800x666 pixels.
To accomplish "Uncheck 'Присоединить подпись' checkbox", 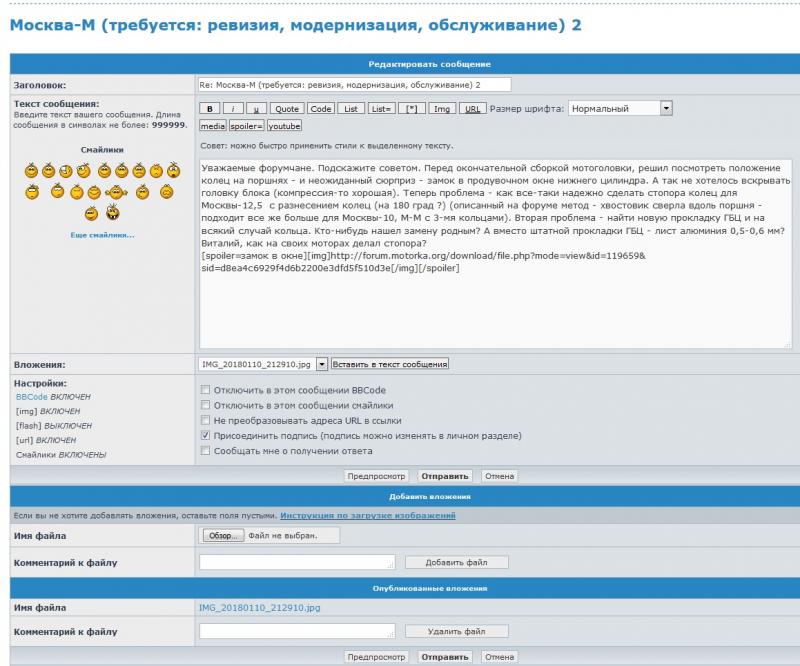I will pos(206,436).
